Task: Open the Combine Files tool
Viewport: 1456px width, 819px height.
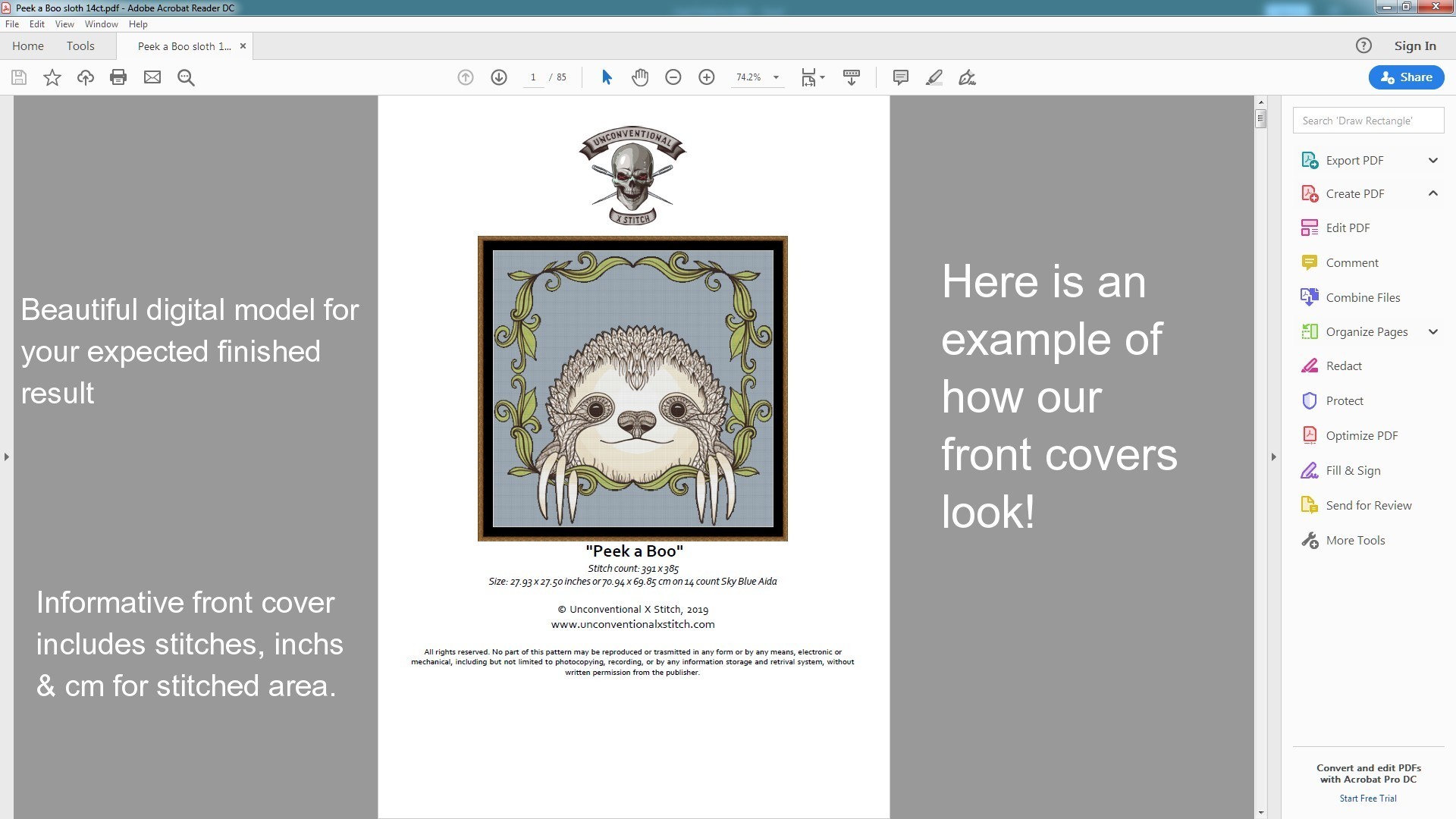Action: click(1362, 298)
